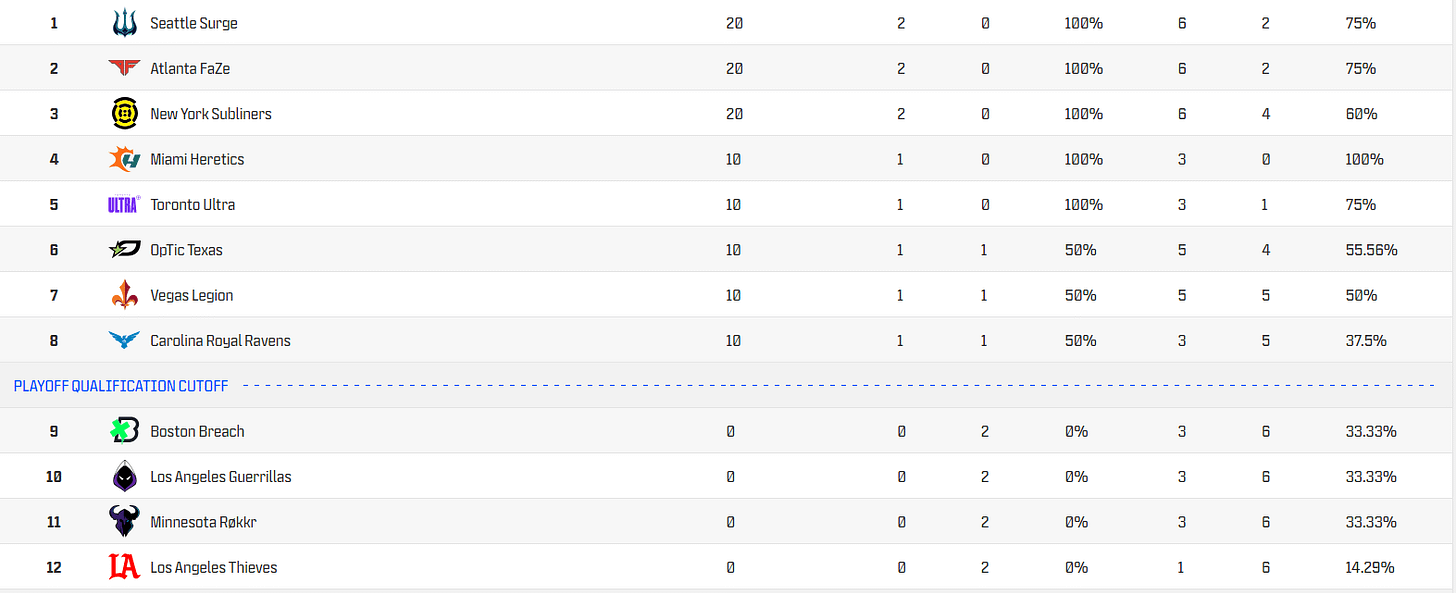
Task: Click the Minnesota Røkkr horned logo
Action: coord(124,521)
